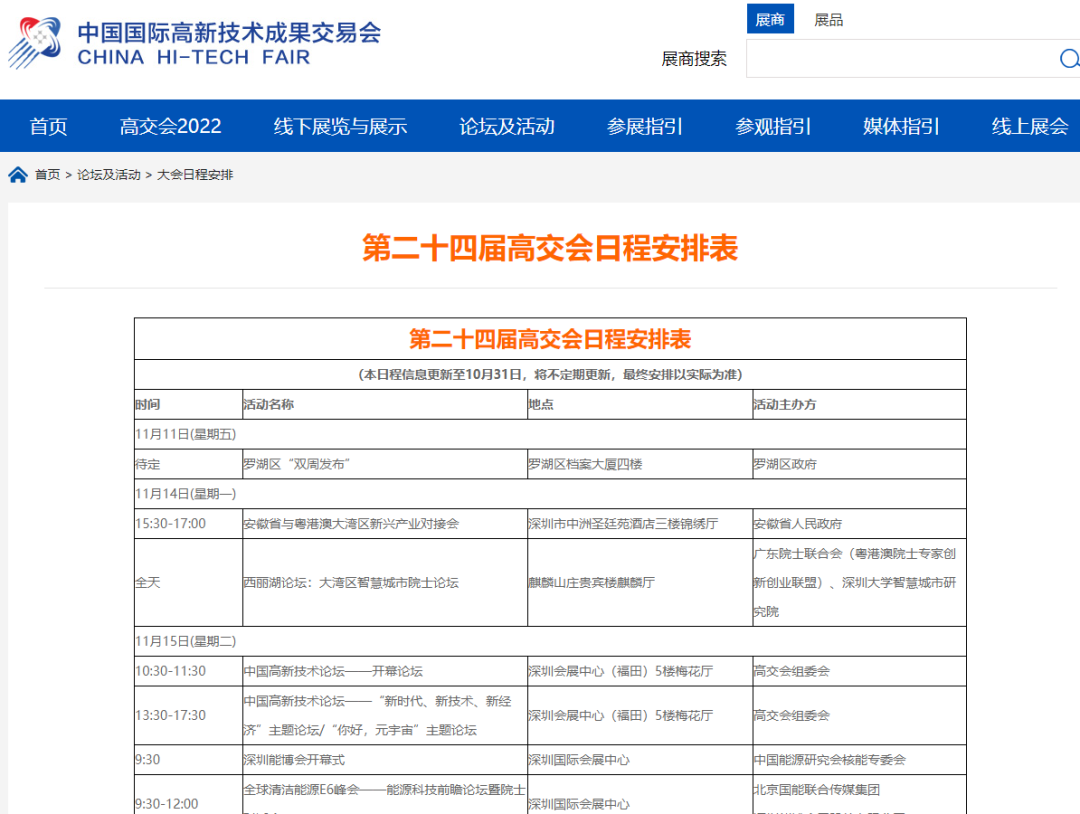The width and height of the screenshot is (1080, 814).
Task: Click the 活动主办方 column header
Action: click(859, 404)
